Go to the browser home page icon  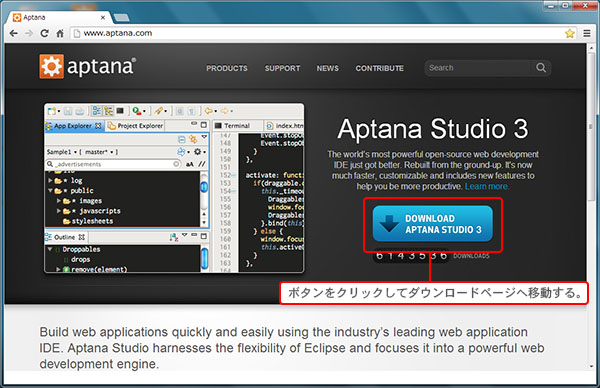pyautogui.click(x=60, y=33)
